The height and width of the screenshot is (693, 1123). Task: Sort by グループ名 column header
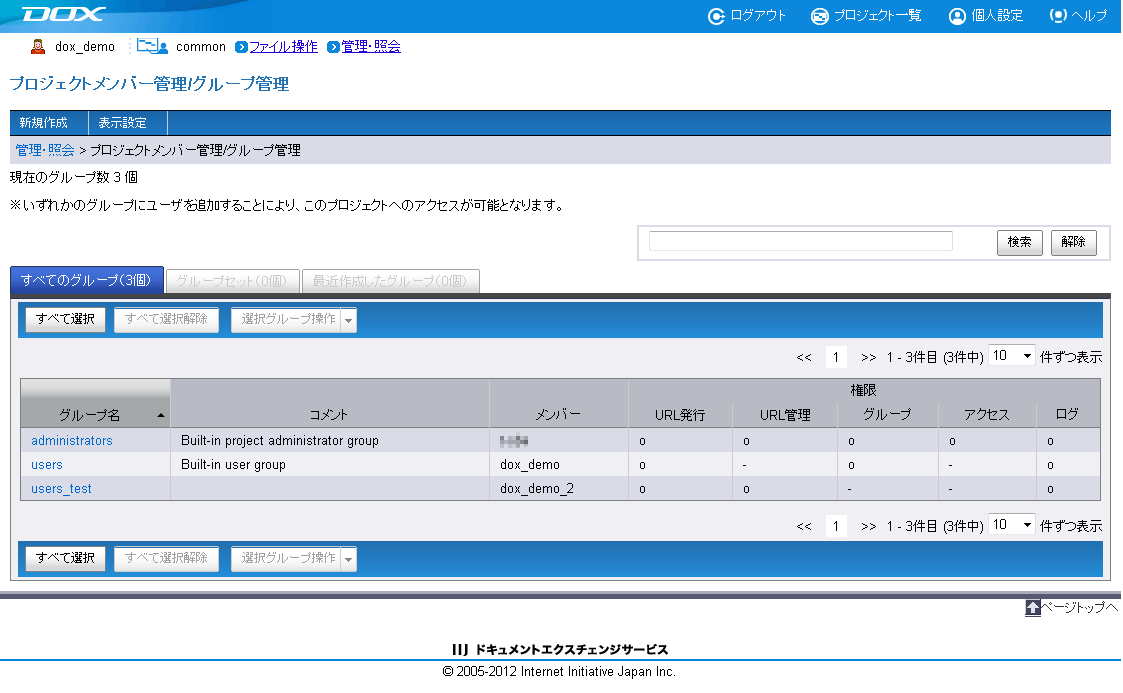95,414
